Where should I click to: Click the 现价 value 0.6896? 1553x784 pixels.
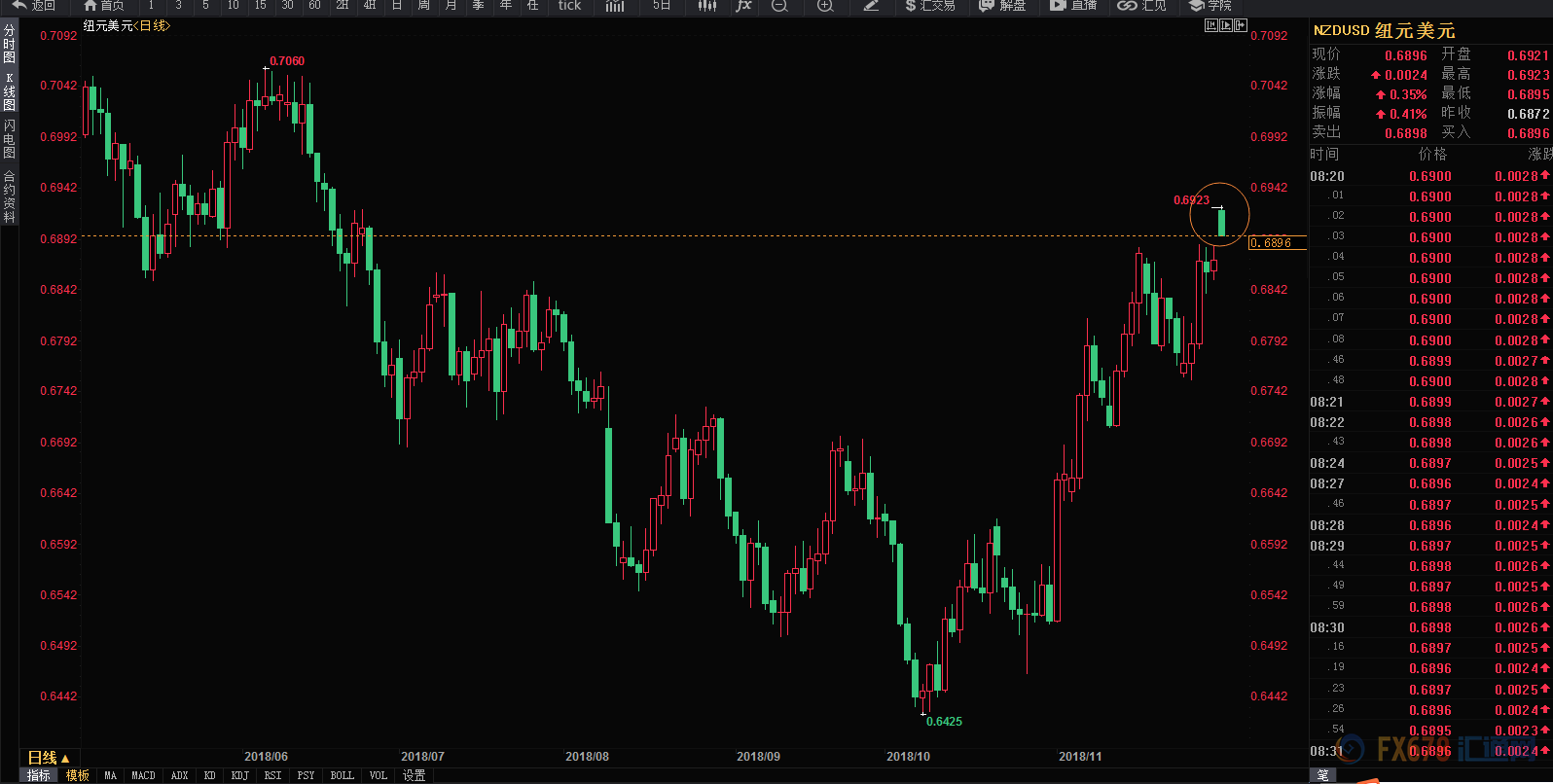1405,56
